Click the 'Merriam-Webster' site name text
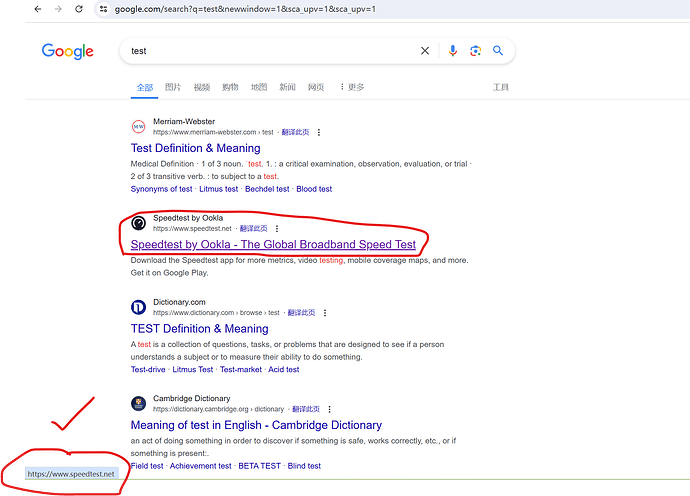 point(184,121)
